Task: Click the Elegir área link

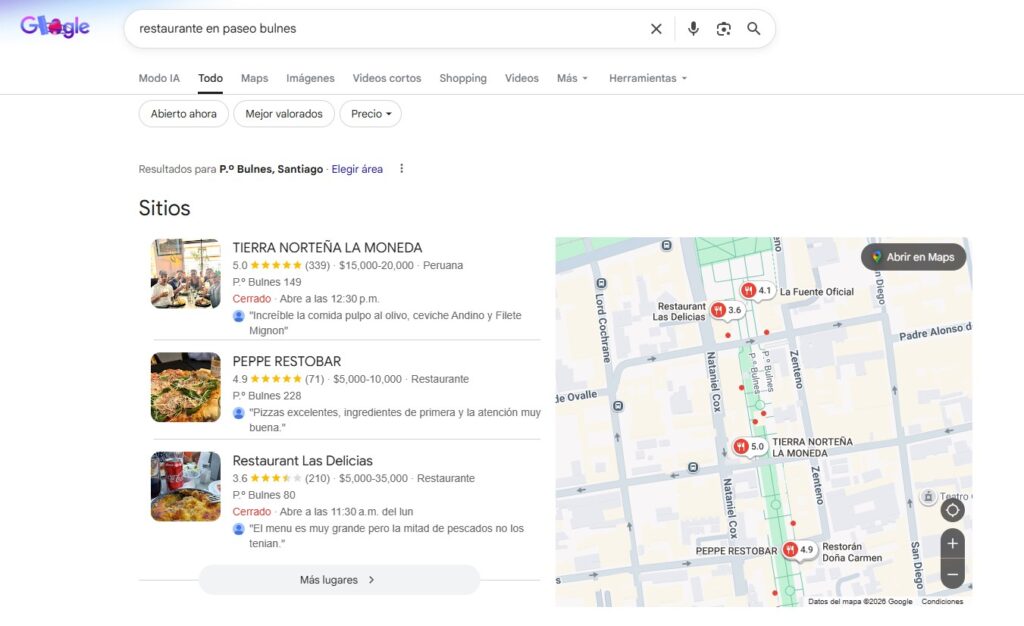Action: pyautogui.click(x=357, y=169)
